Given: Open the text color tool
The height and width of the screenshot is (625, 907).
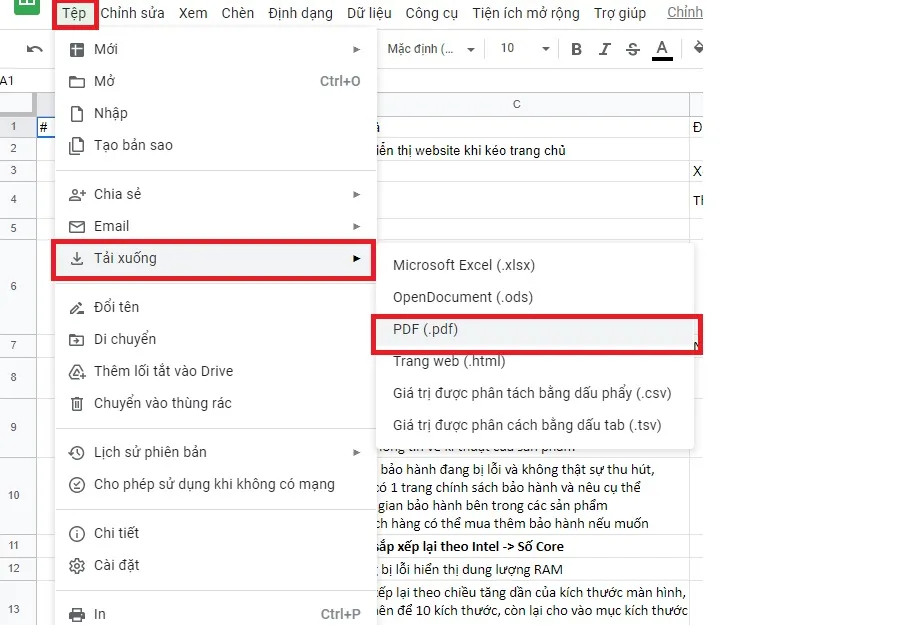Looking at the screenshot, I should [x=661, y=47].
